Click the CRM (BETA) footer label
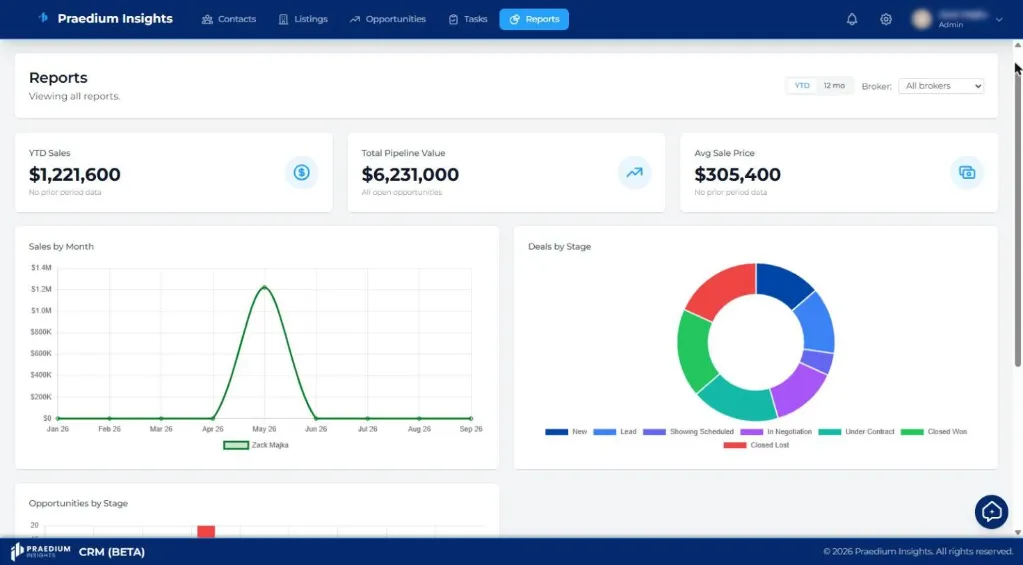1023x565 pixels. tap(112, 552)
